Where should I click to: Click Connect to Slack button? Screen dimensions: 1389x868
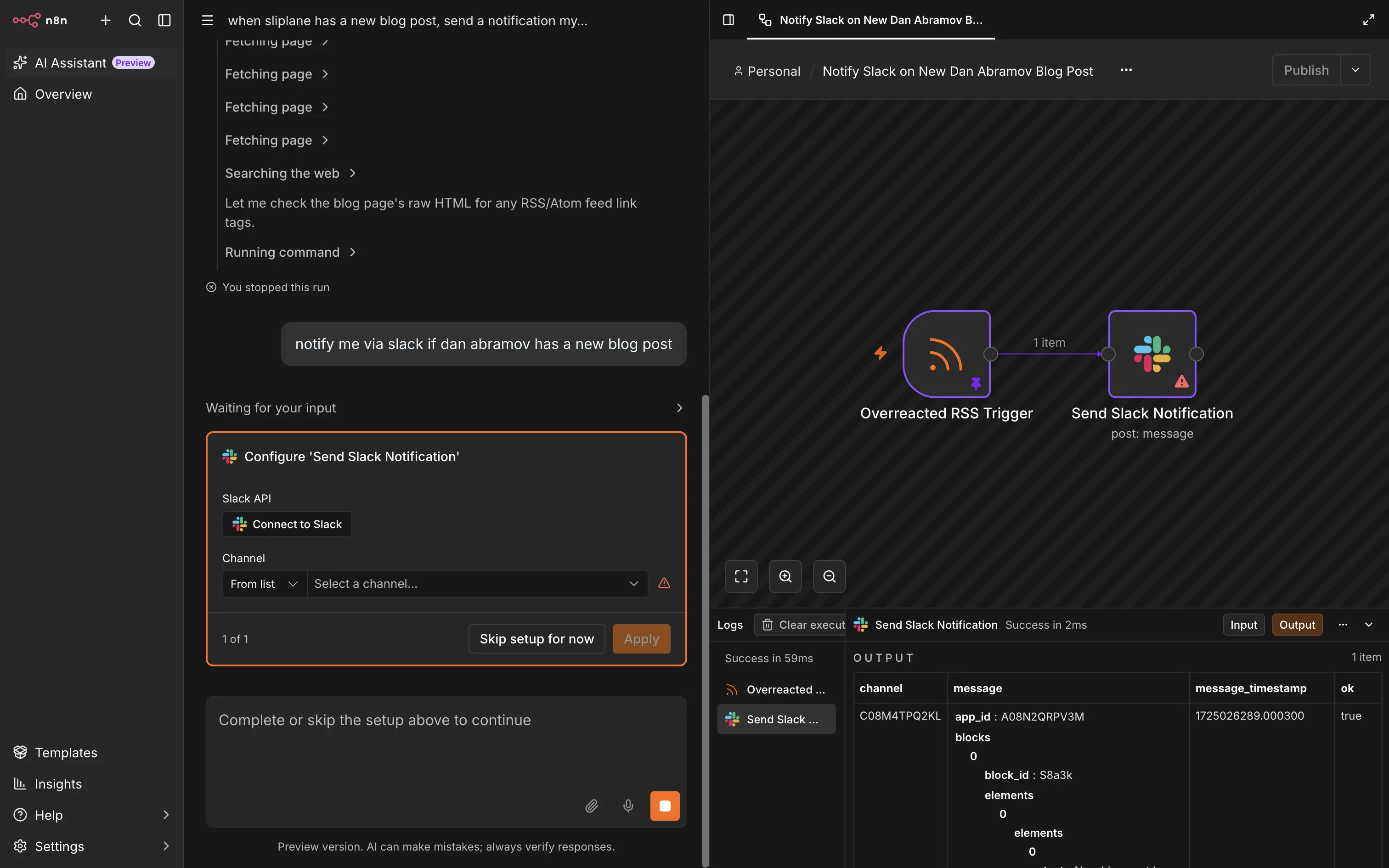(287, 524)
